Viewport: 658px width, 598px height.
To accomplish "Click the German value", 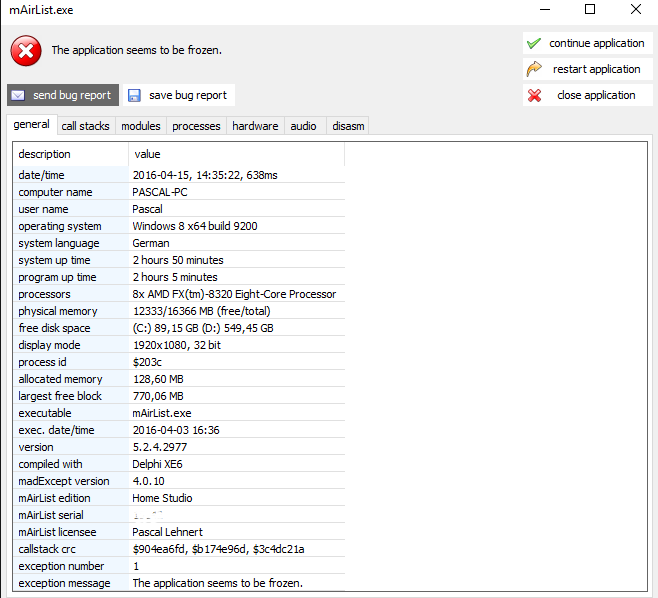I will click(x=151, y=243).
